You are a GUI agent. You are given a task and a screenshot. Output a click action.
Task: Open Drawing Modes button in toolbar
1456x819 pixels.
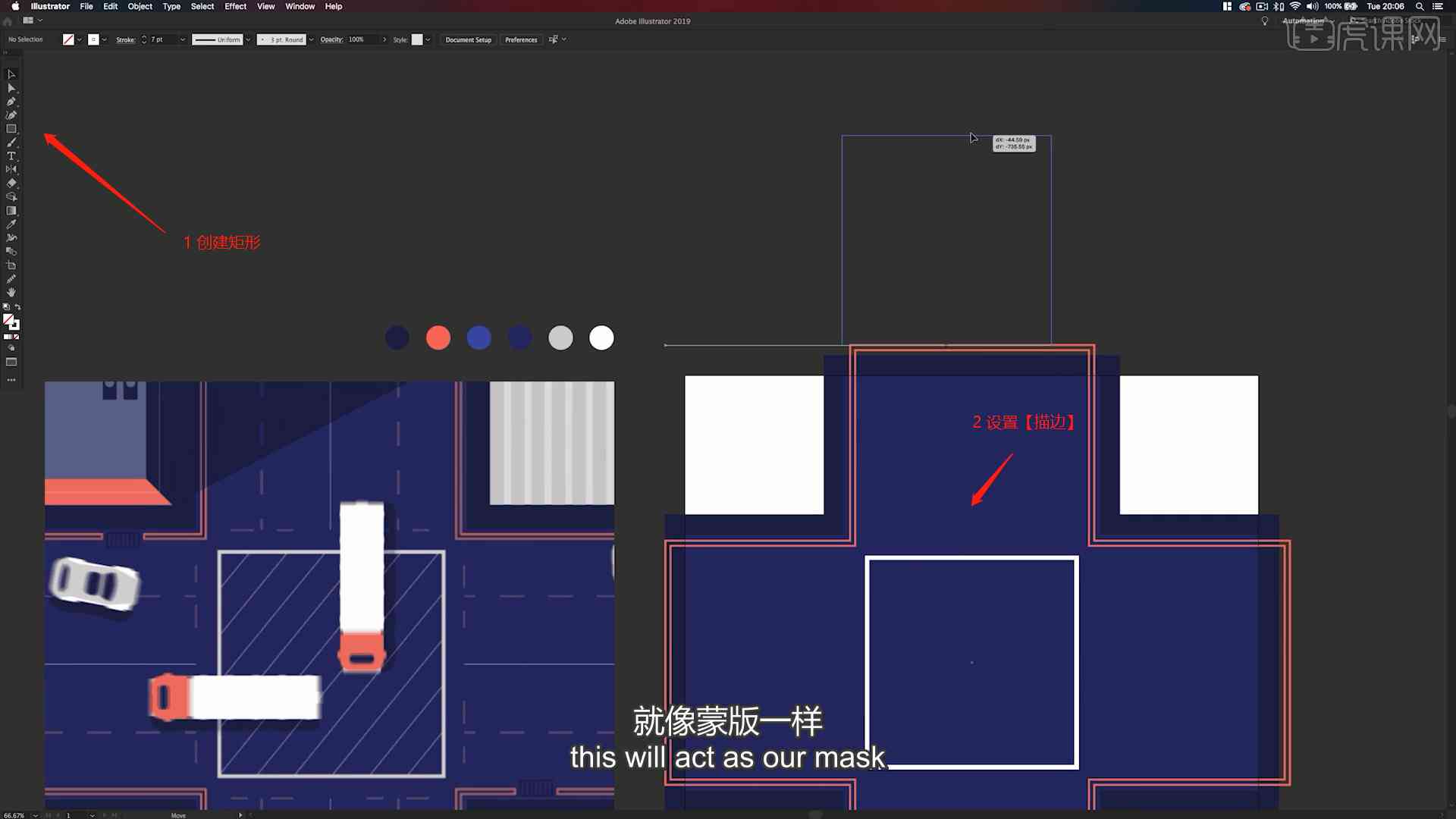(11, 349)
